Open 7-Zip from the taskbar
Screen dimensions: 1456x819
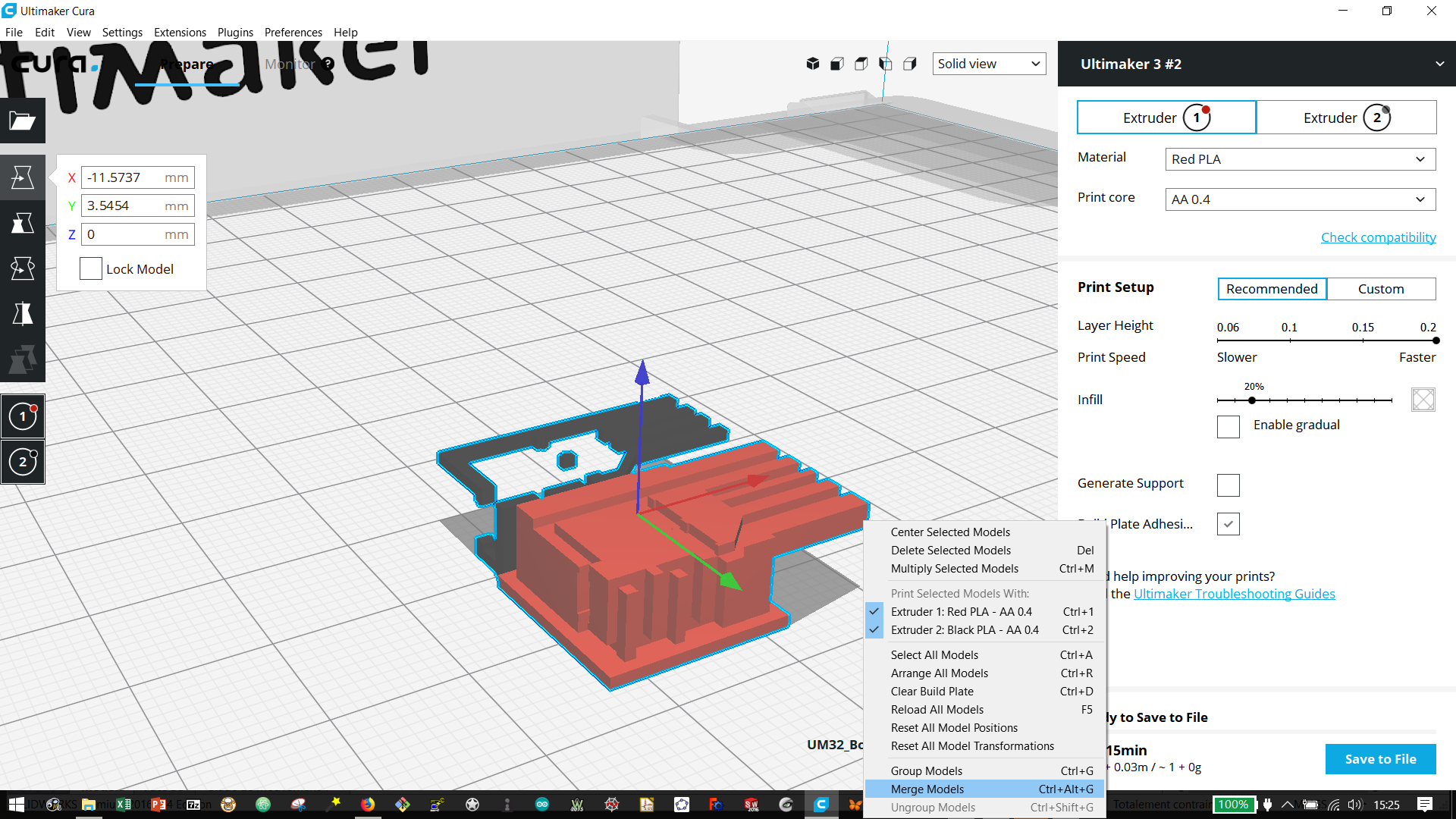click(x=193, y=805)
